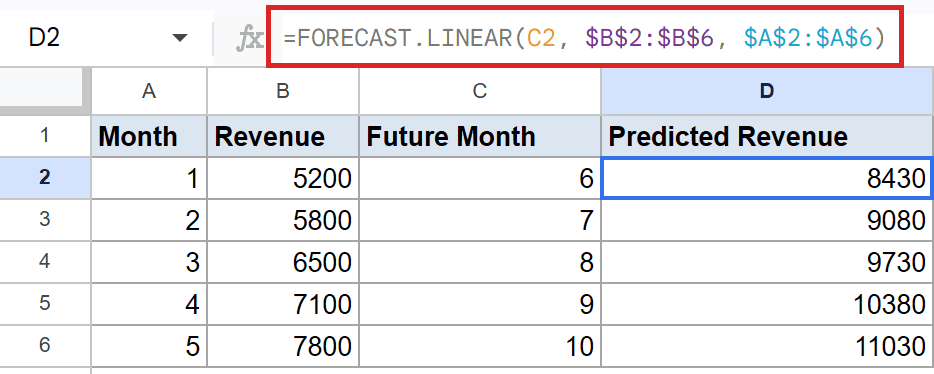The height and width of the screenshot is (374, 934).
Task: Select Predicted Revenue cell with 9080
Action: tap(767, 220)
